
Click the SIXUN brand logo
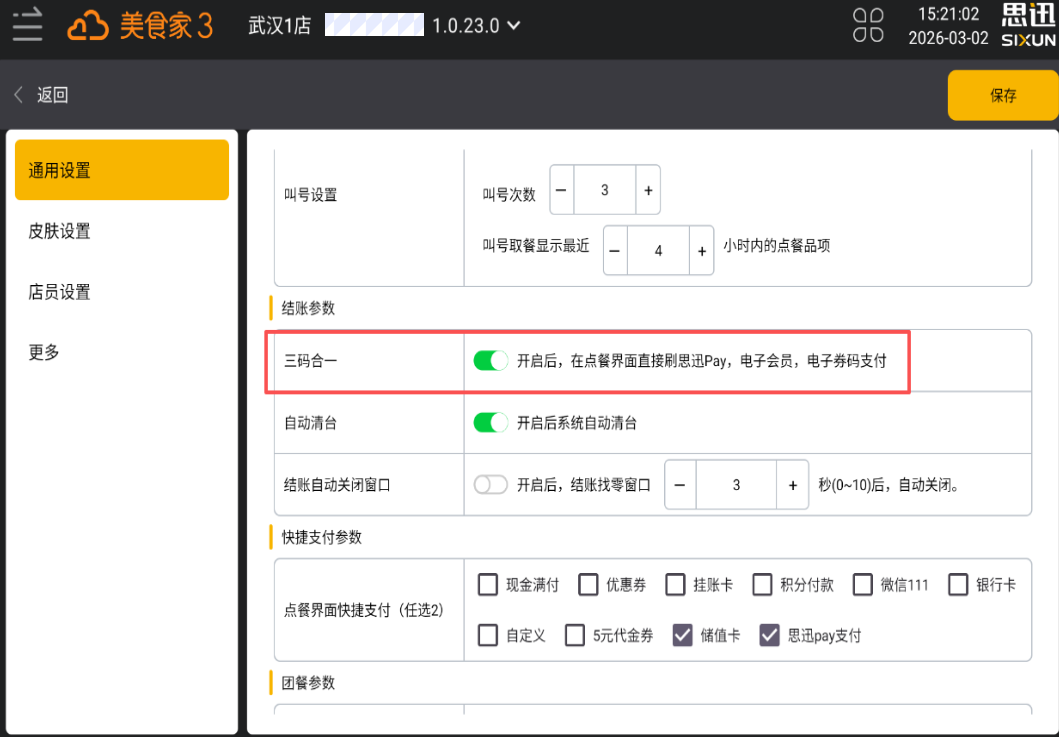pos(1028,25)
